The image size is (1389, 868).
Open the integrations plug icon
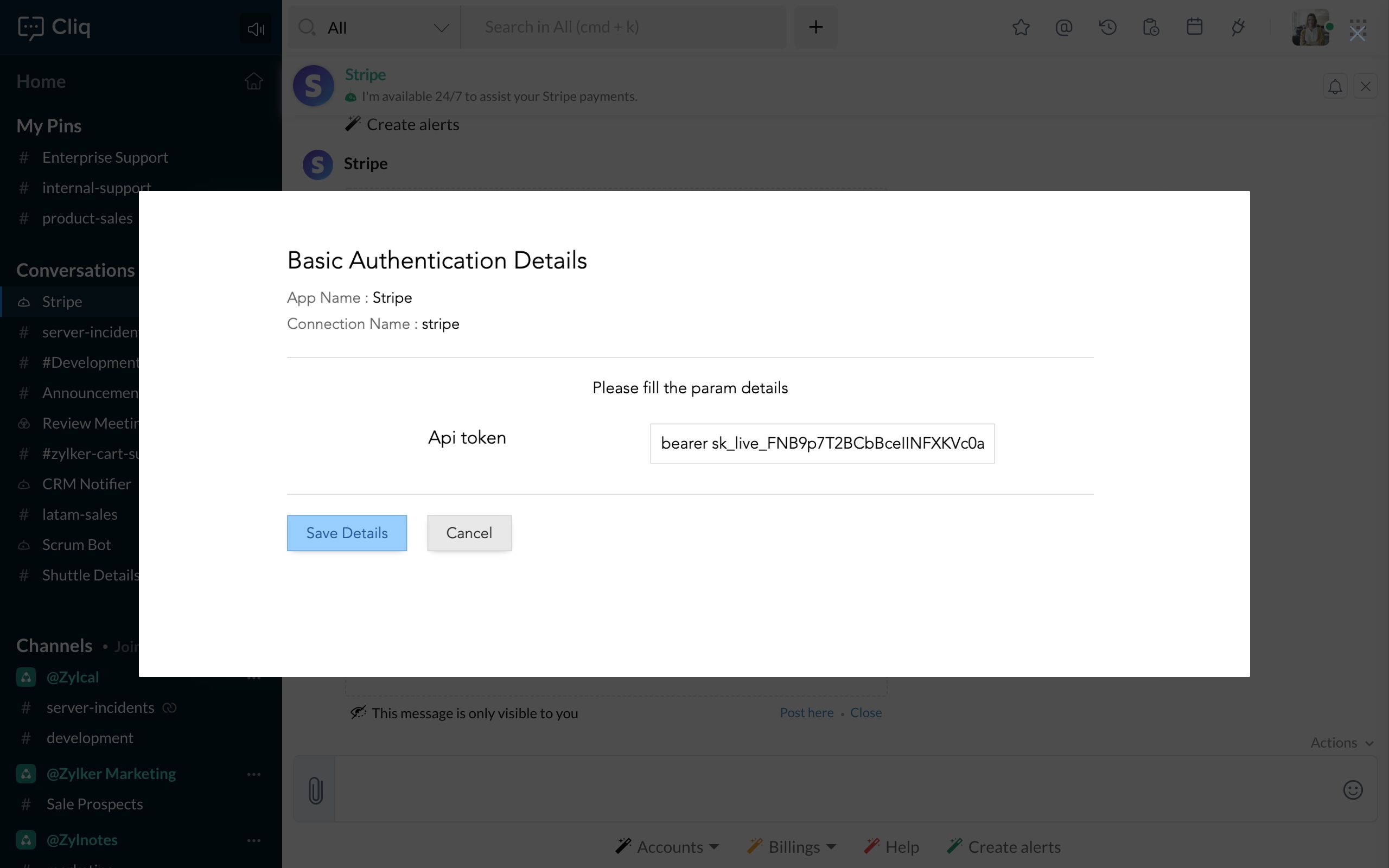[1238, 27]
